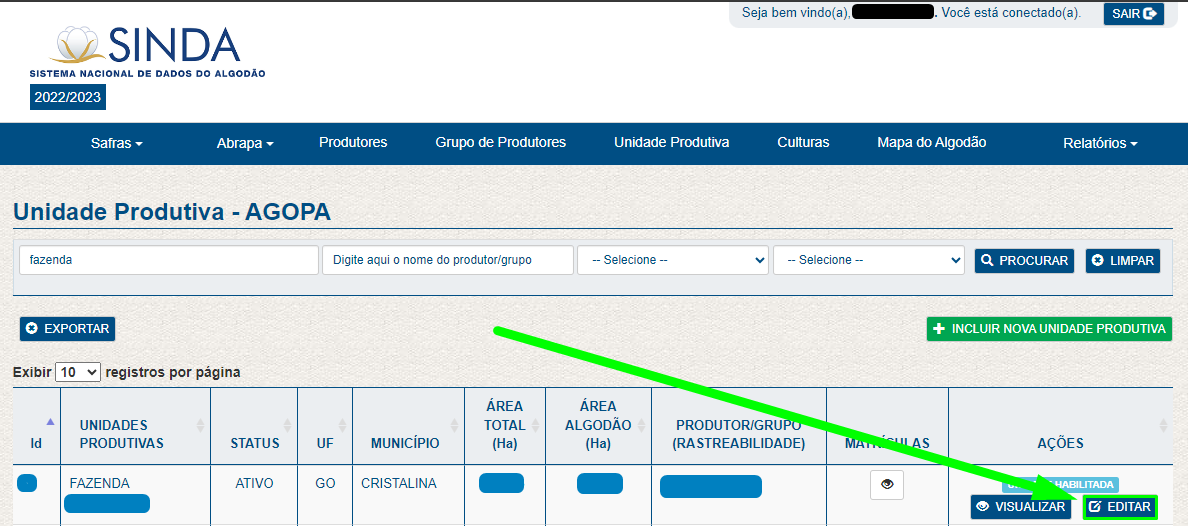Click the SAIR logout button
Screen dimensions: 1188x526
1133,14
